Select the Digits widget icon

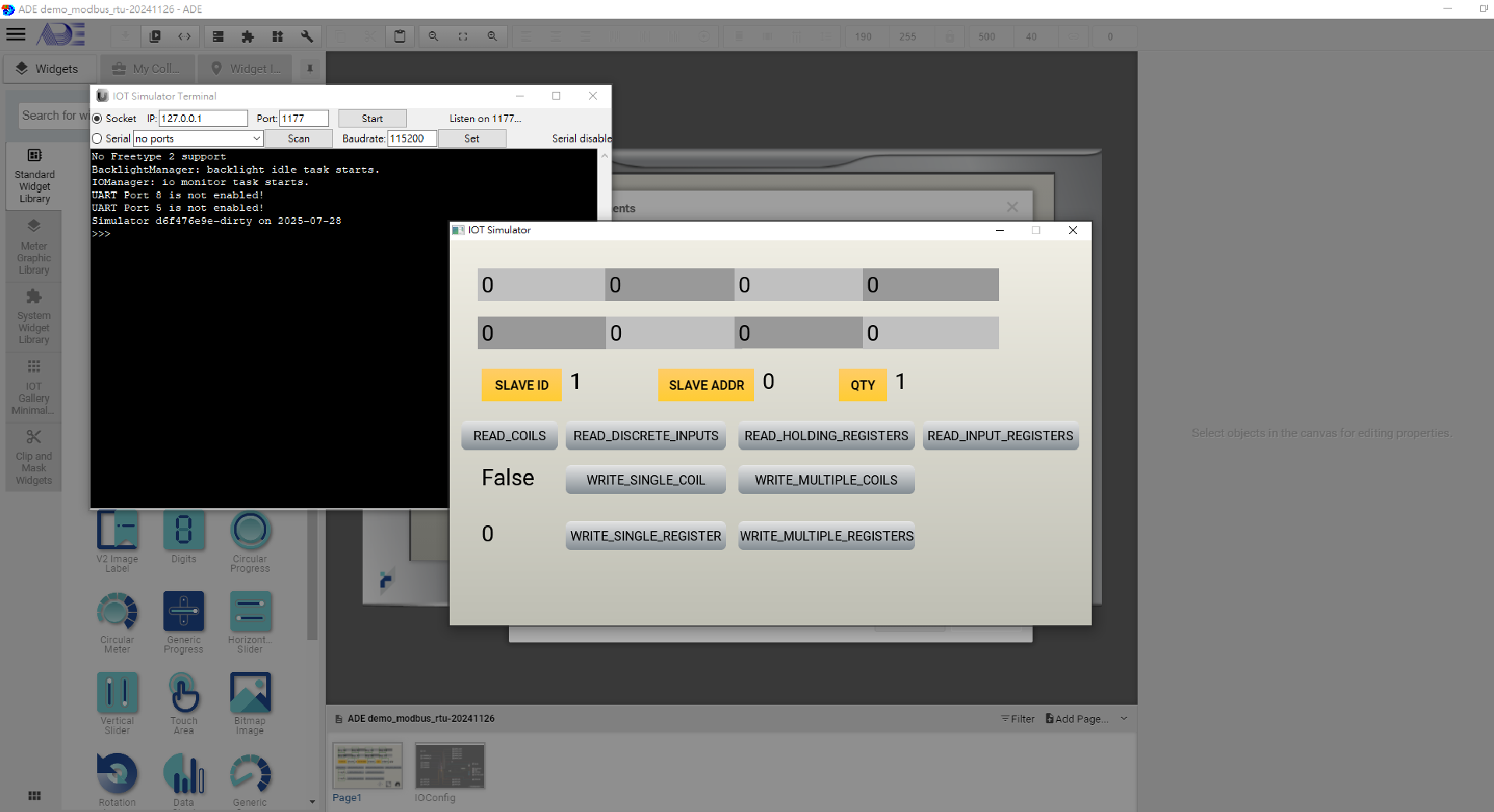[184, 531]
